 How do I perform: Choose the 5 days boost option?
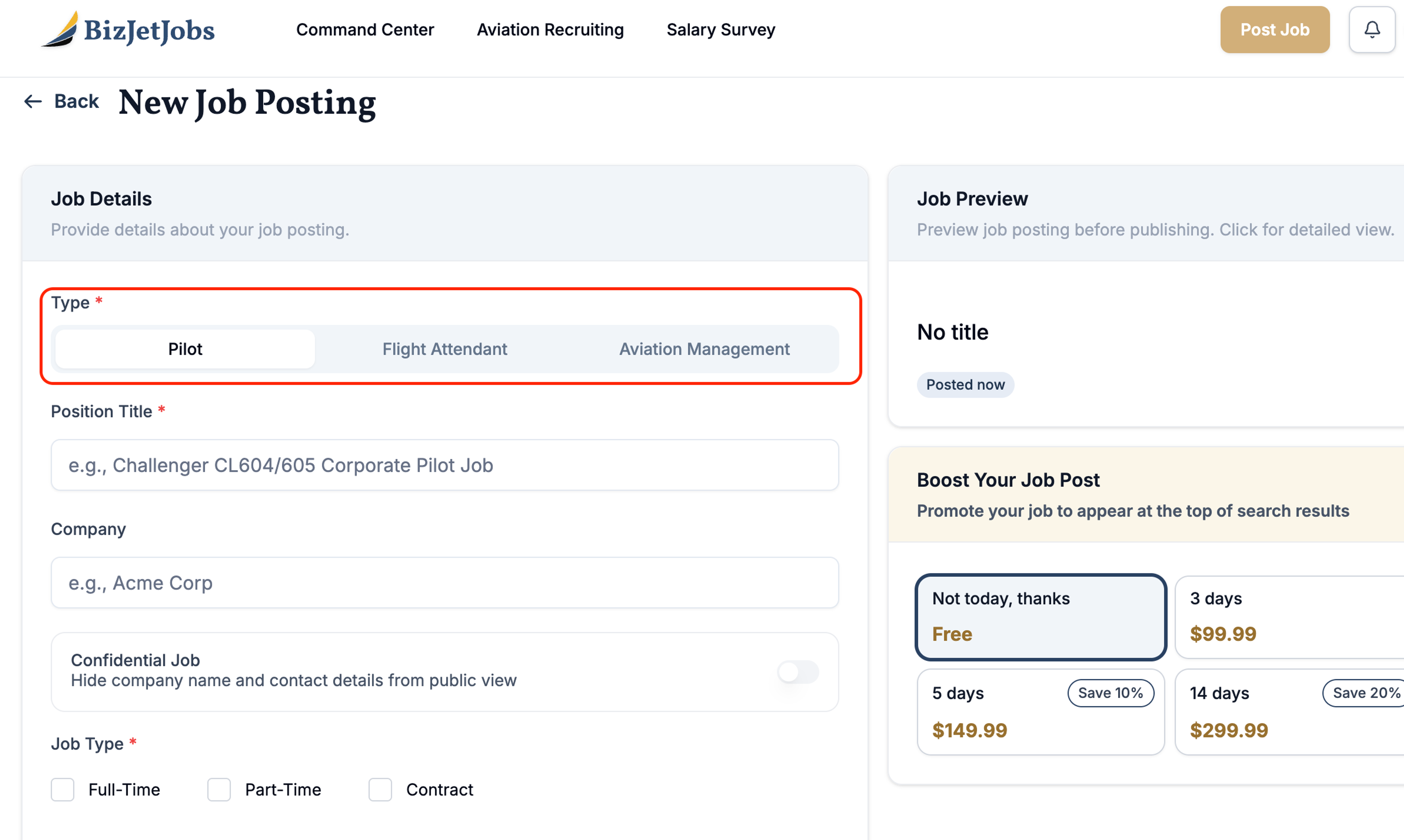pyautogui.click(x=1041, y=712)
